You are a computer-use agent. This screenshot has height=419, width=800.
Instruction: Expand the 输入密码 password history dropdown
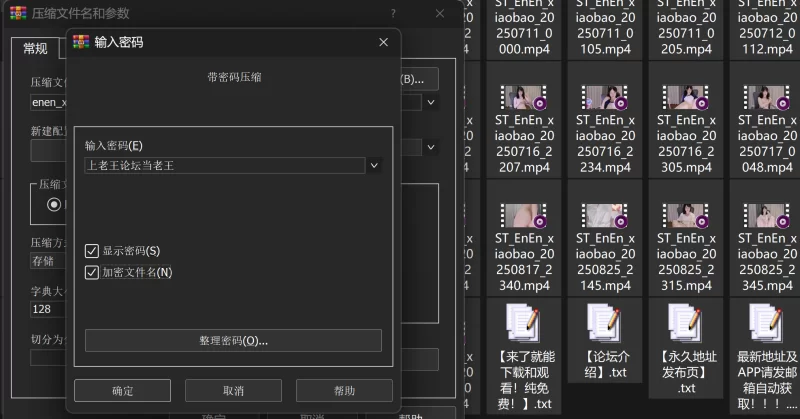click(x=374, y=165)
